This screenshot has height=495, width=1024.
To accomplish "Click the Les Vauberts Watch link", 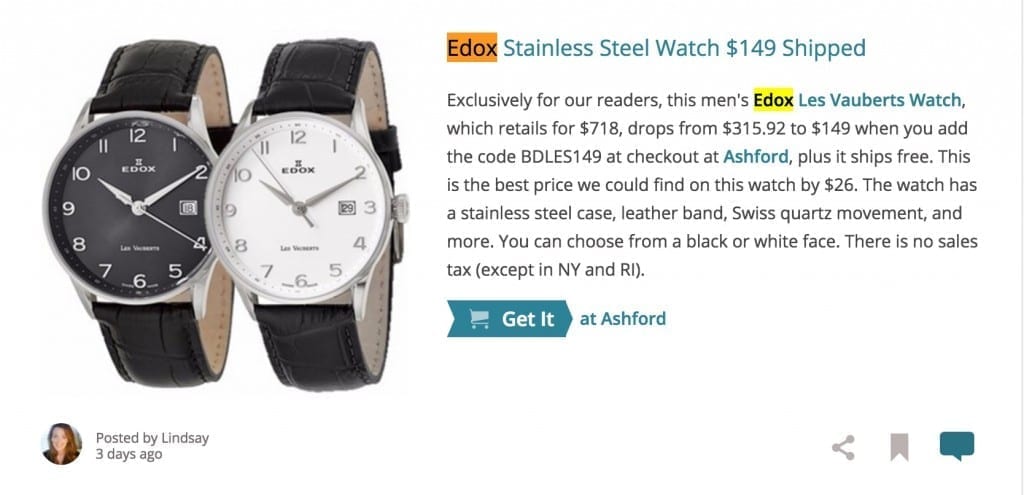I will [879, 101].
